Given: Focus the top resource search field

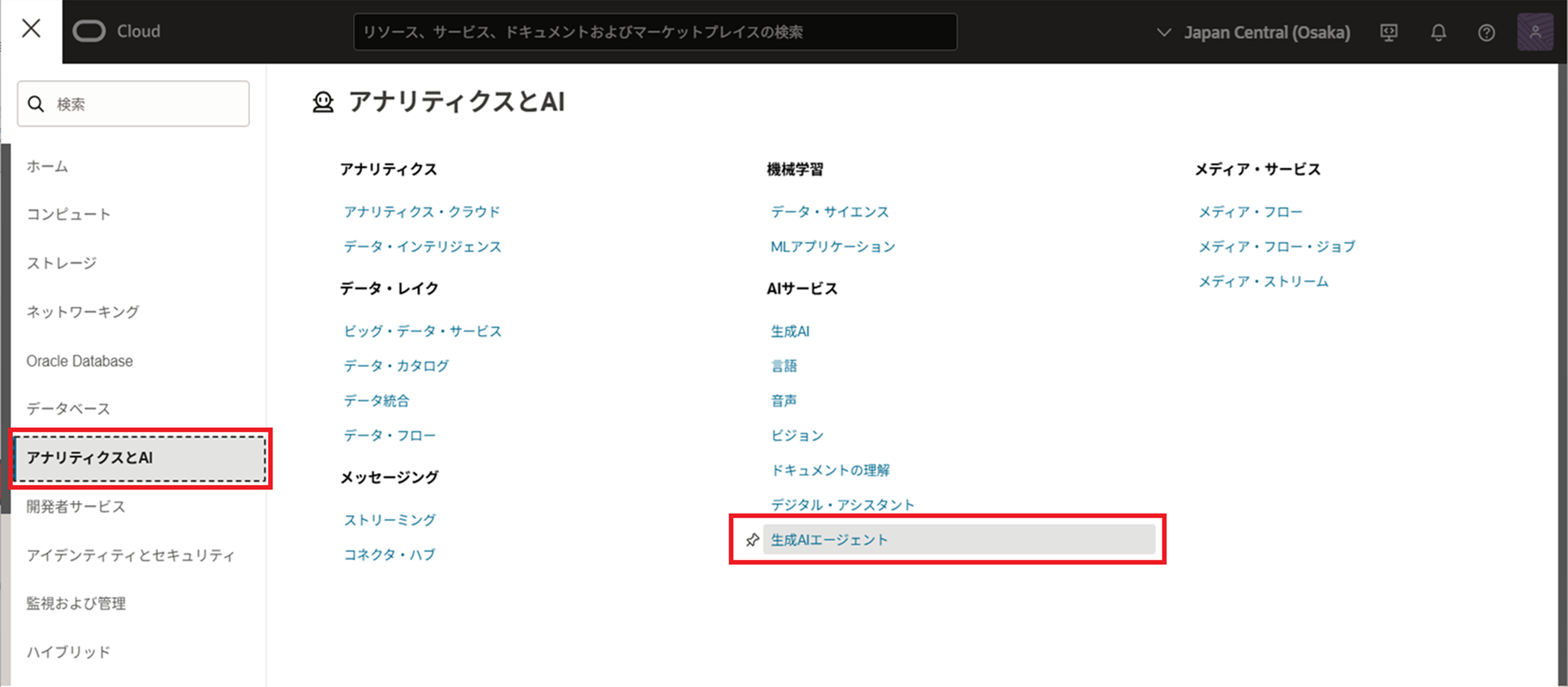Looking at the screenshot, I should [655, 32].
